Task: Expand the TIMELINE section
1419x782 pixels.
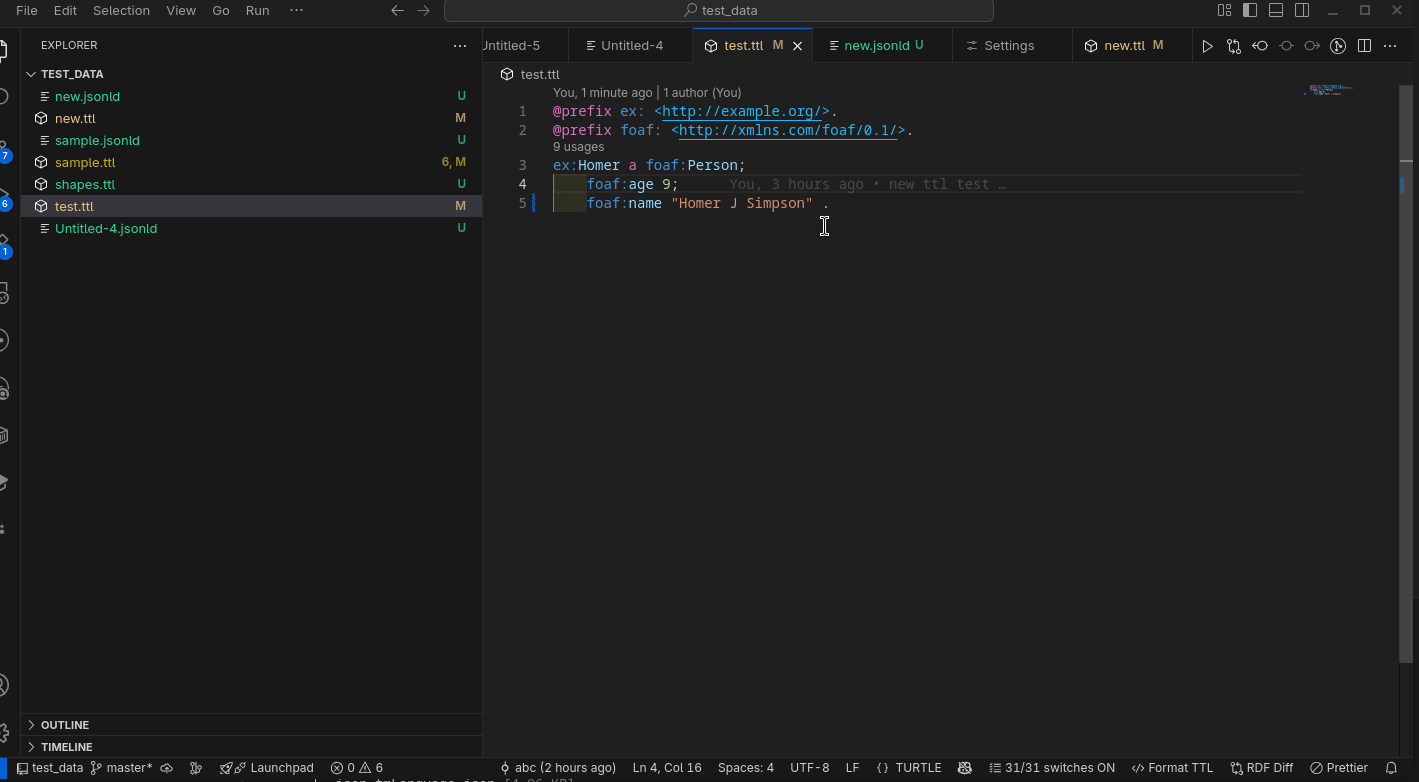Action: click(x=64, y=746)
